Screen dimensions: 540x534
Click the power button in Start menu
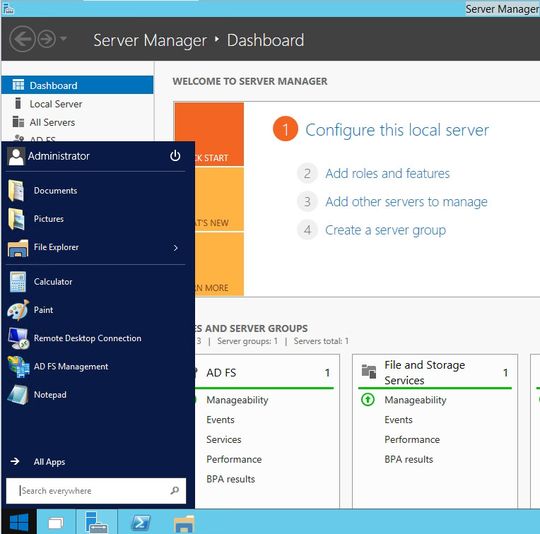175,156
